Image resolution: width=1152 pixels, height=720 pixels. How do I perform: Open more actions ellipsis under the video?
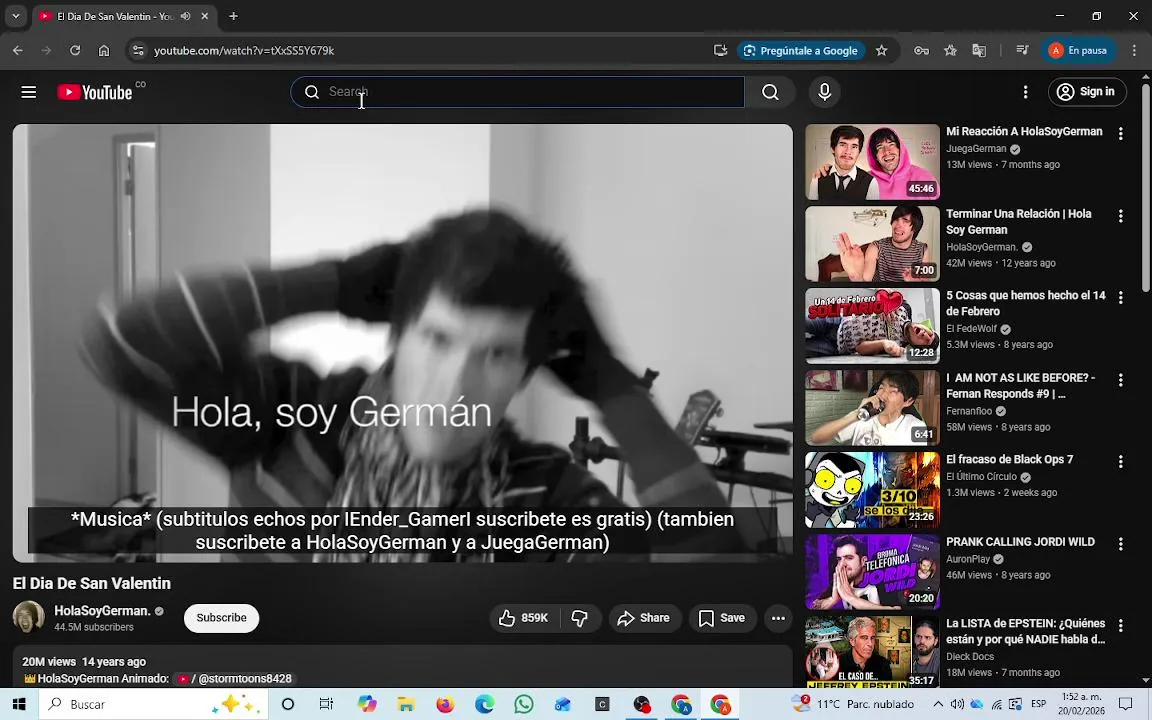coord(778,618)
